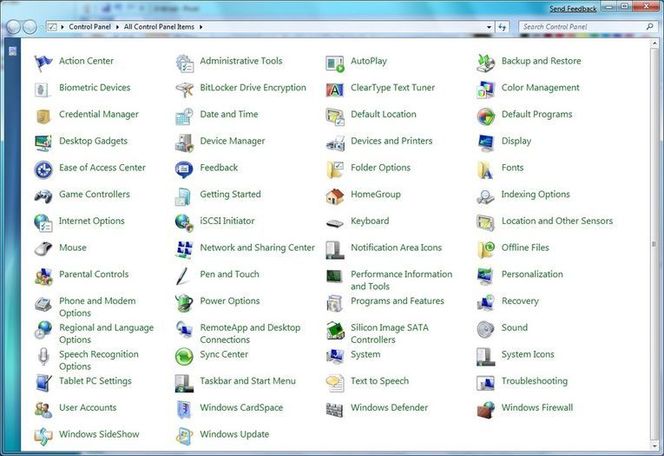The image size is (664, 456).
Task: Open the Windows SideShow link
Action: tap(99, 434)
